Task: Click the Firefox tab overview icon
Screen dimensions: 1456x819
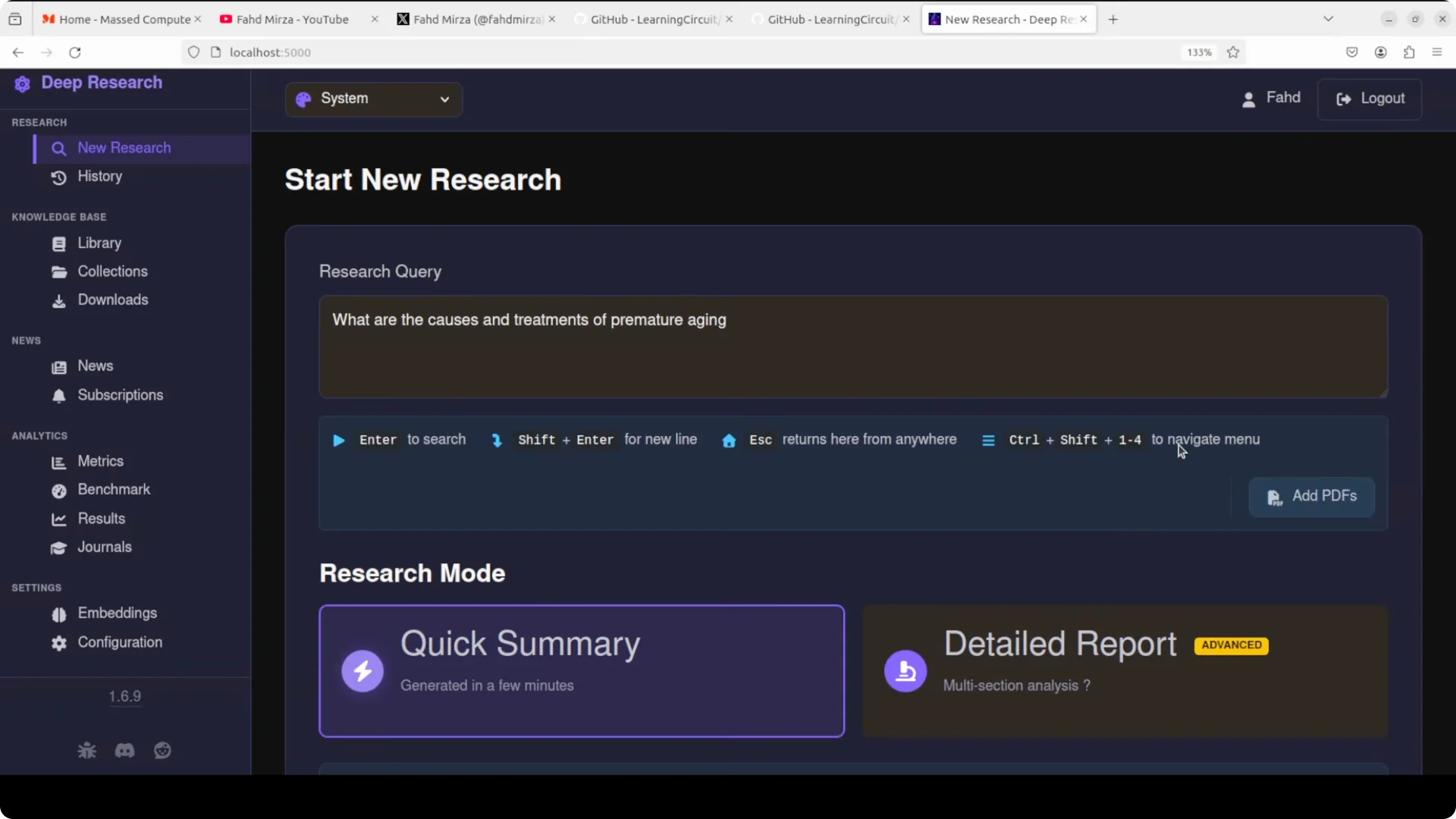Action: point(15,19)
